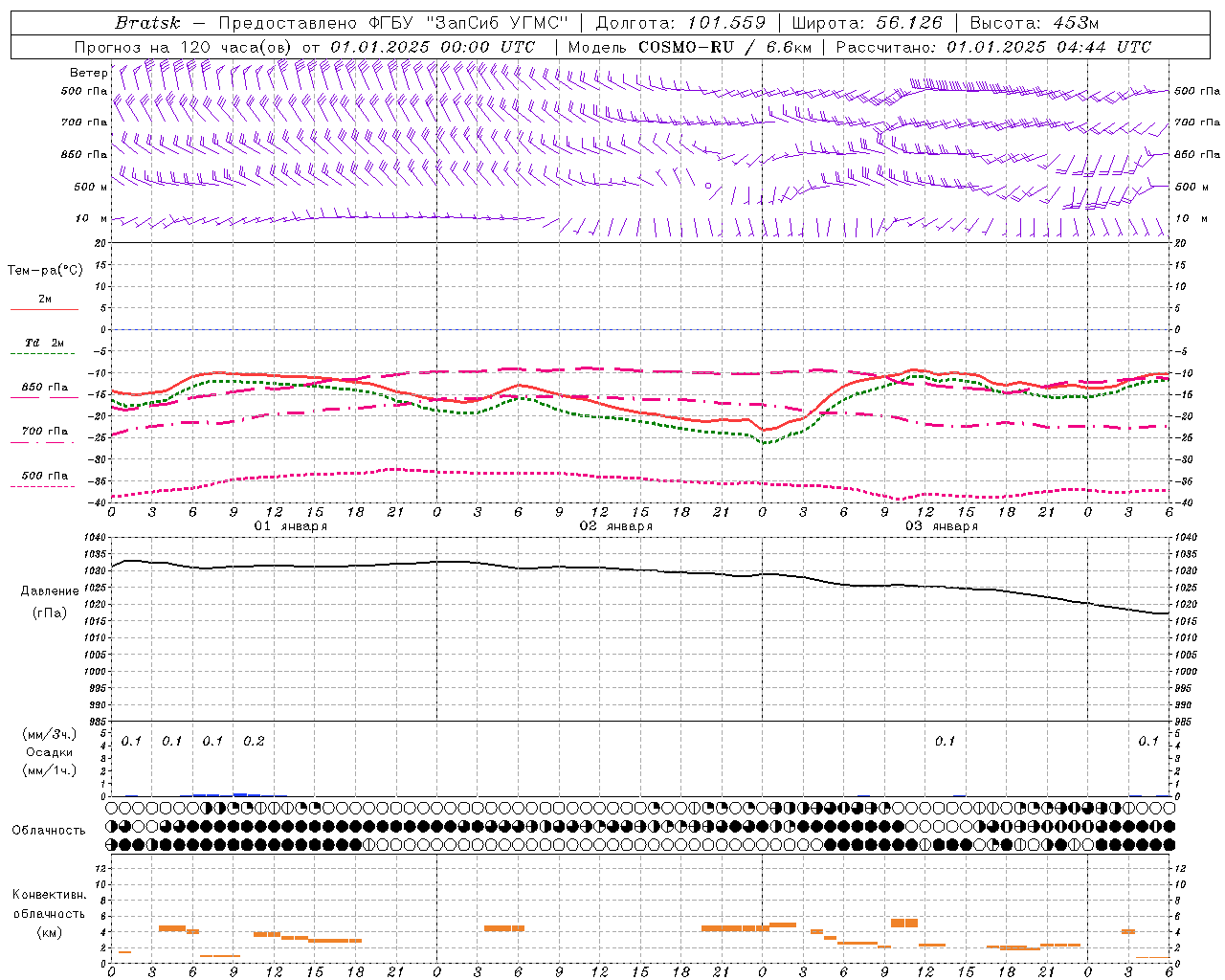Image resolution: width=1225 pixels, height=980 pixels.
Task: Click the Давление pressure section label
Action: 50,591
